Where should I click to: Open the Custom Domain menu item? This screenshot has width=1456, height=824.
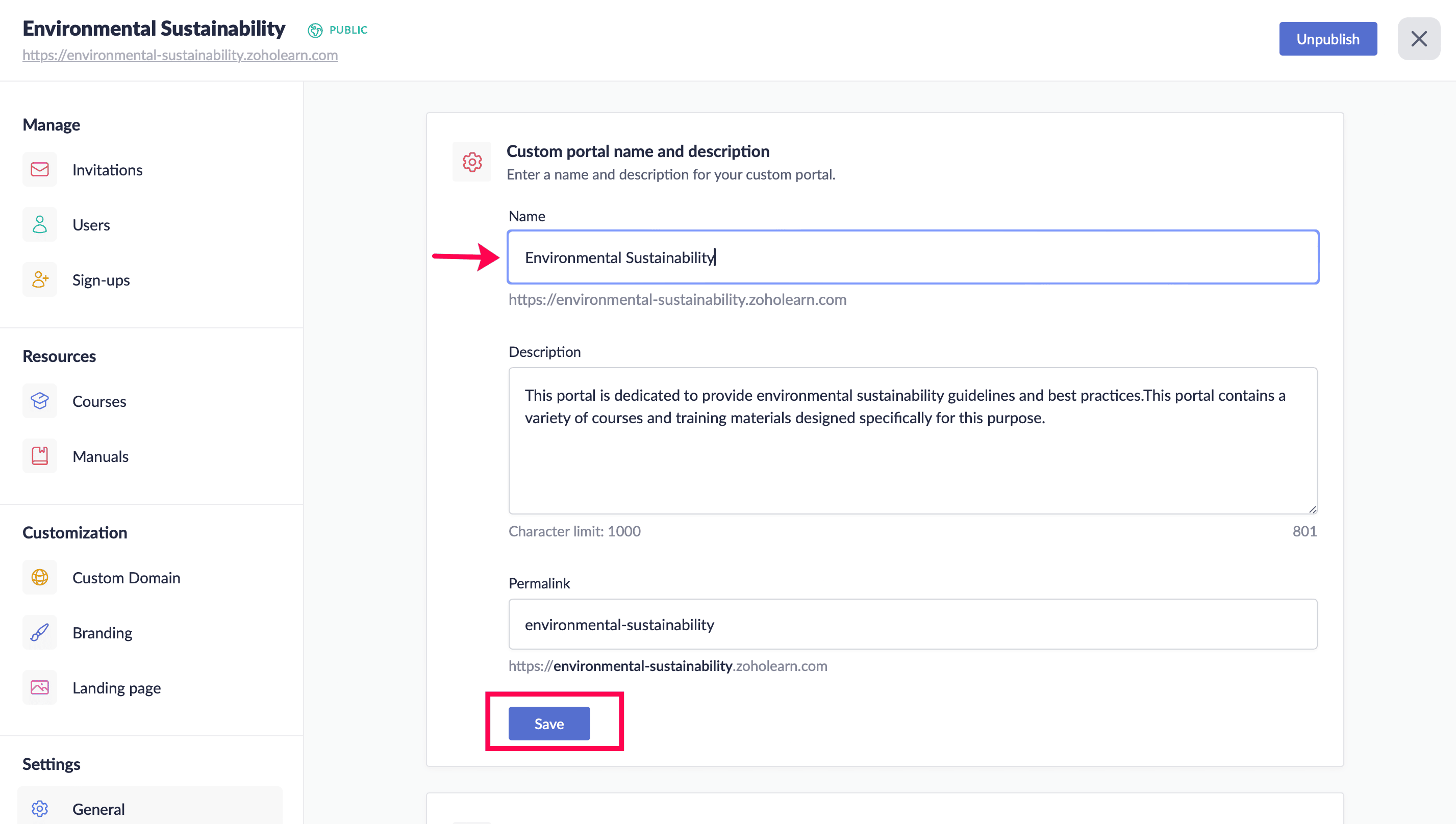[126, 578]
